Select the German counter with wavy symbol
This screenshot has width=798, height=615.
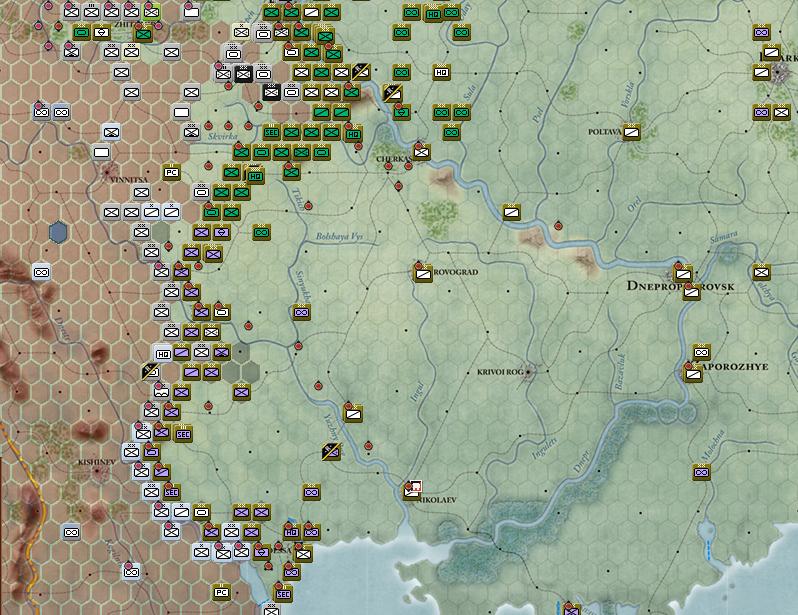point(161,391)
